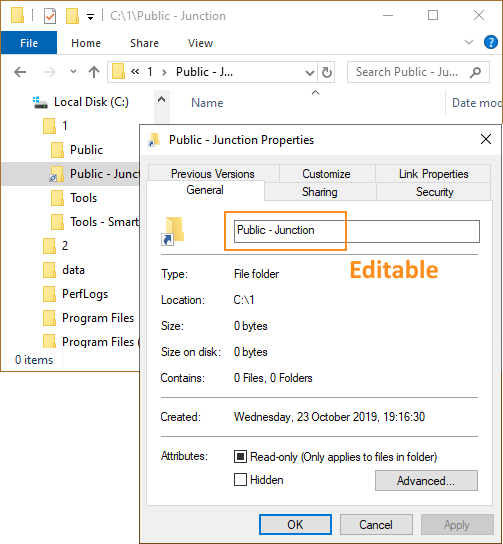Toggle the Hidden attribute checkbox
The width and height of the screenshot is (503, 544).
[240, 480]
